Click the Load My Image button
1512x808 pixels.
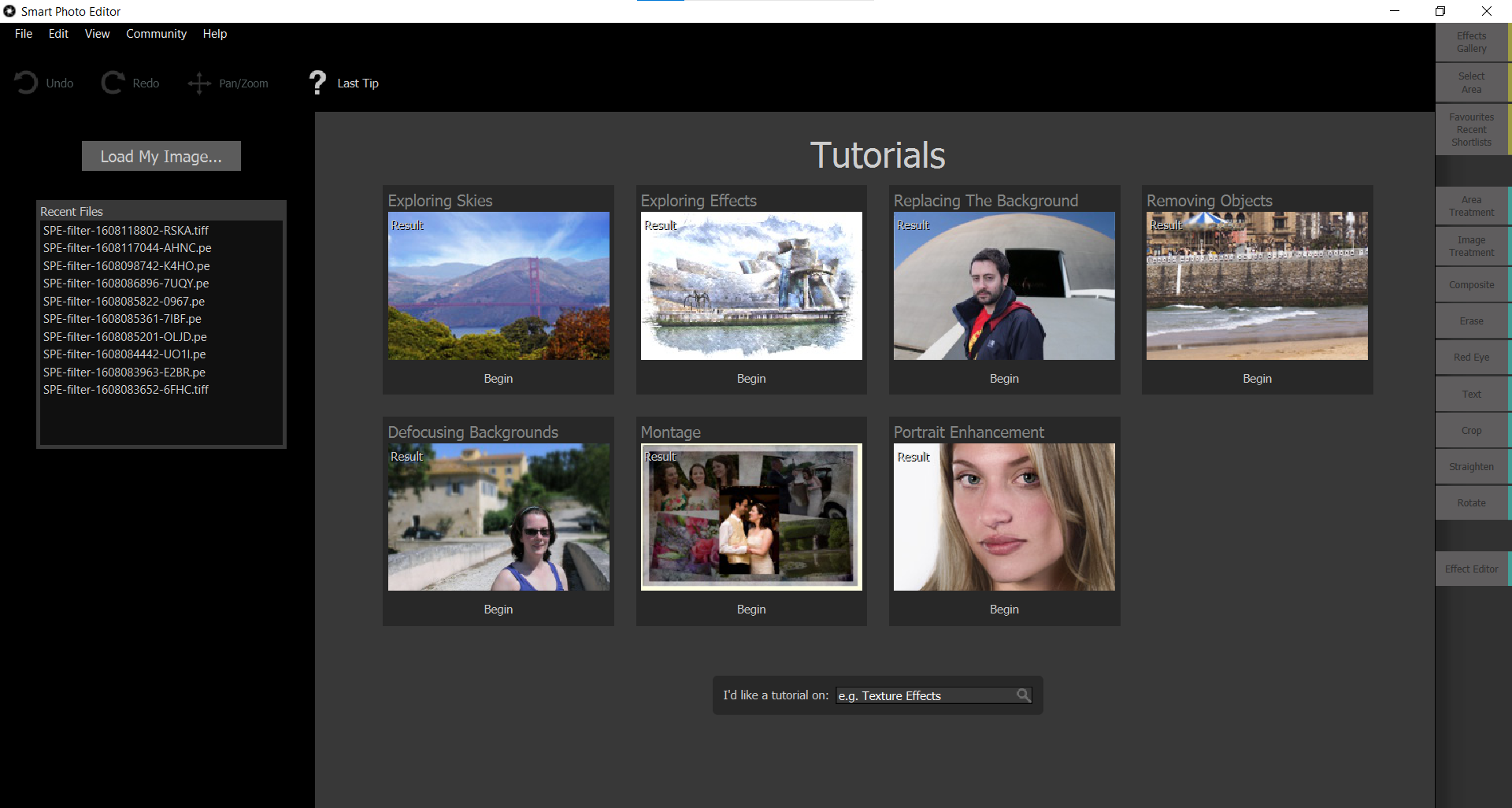point(161,157)
